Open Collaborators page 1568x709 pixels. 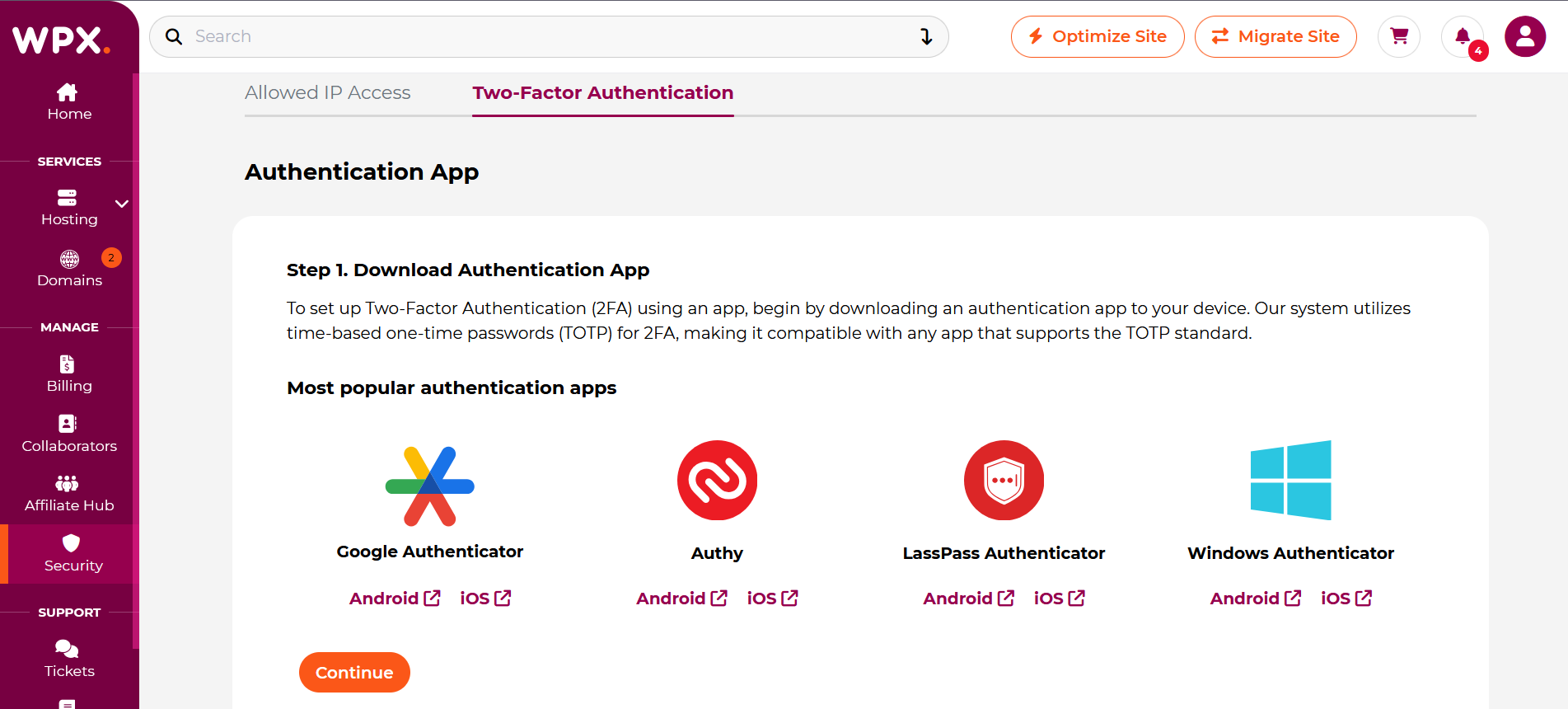(x=69, y=434)
